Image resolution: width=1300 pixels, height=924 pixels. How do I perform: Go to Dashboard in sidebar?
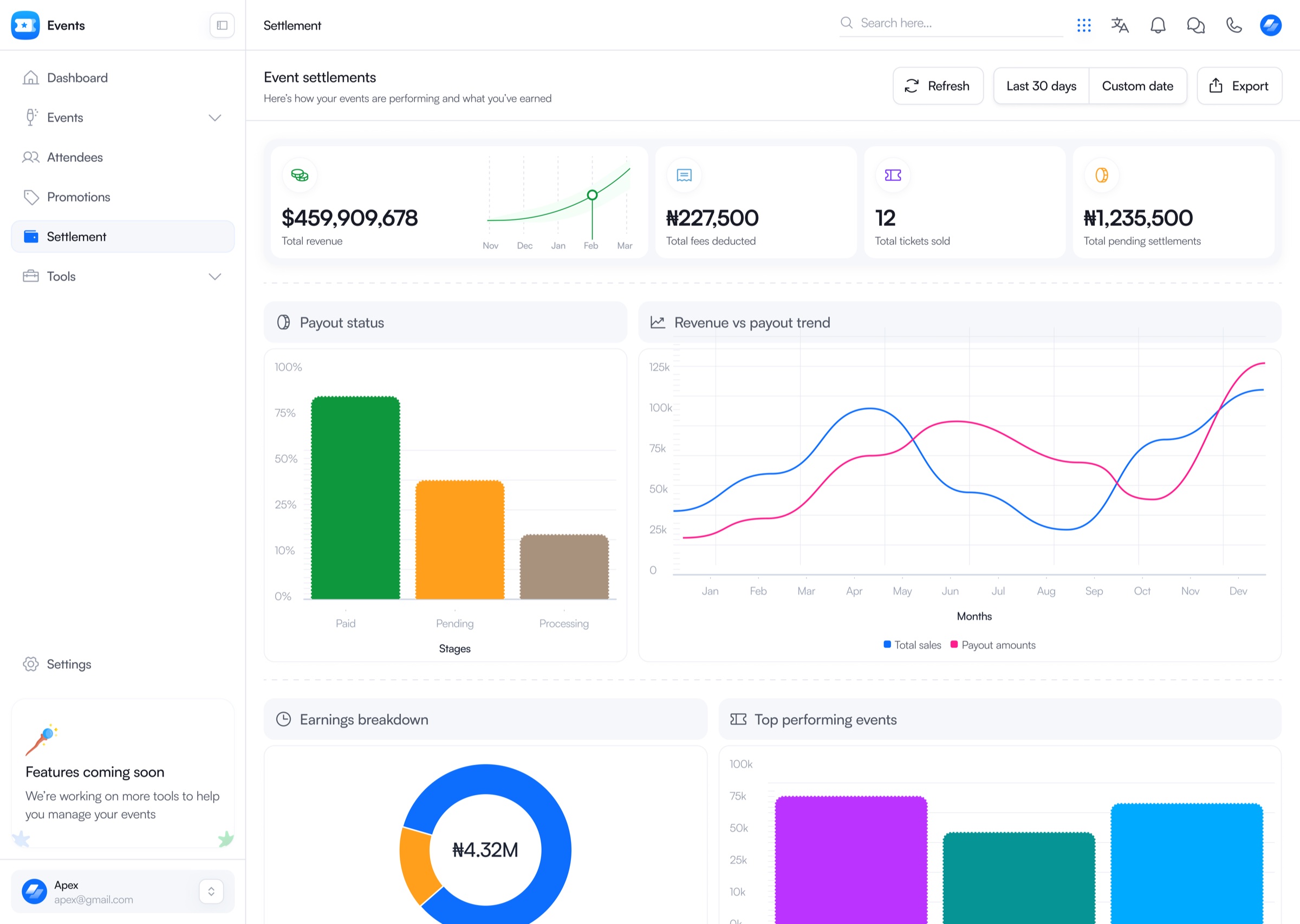[123, 77]
